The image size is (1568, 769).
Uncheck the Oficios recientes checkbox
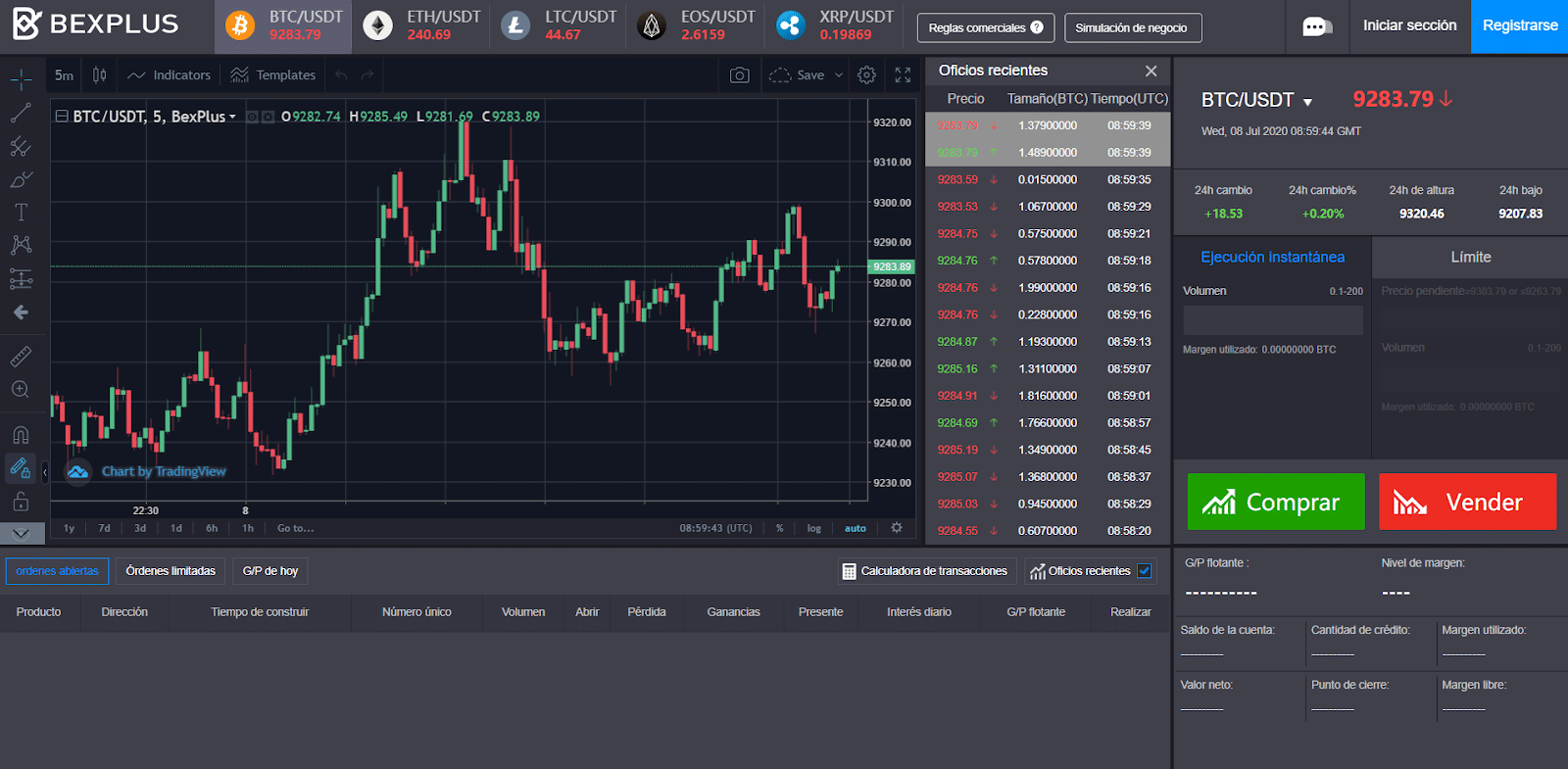[1144, 571]
